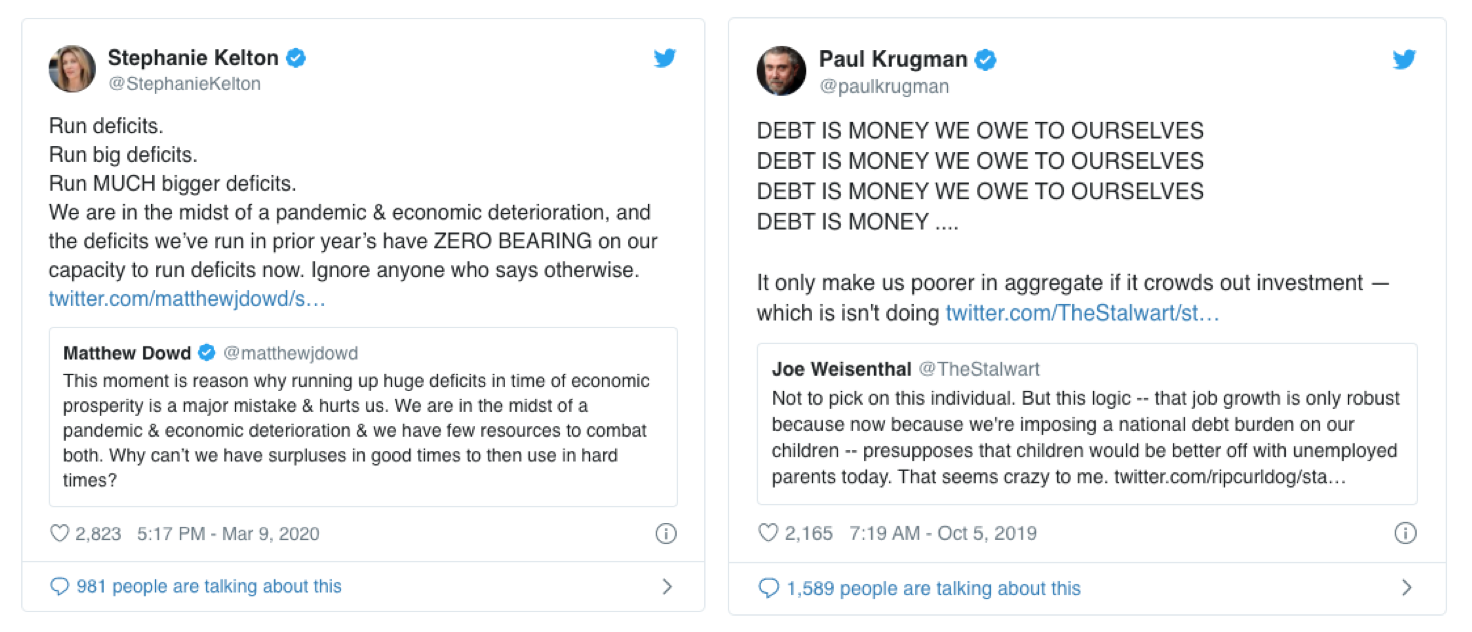
Task: Like Stephanie Kelton's tweet heart icon
Action: click(x=60, y=534)
